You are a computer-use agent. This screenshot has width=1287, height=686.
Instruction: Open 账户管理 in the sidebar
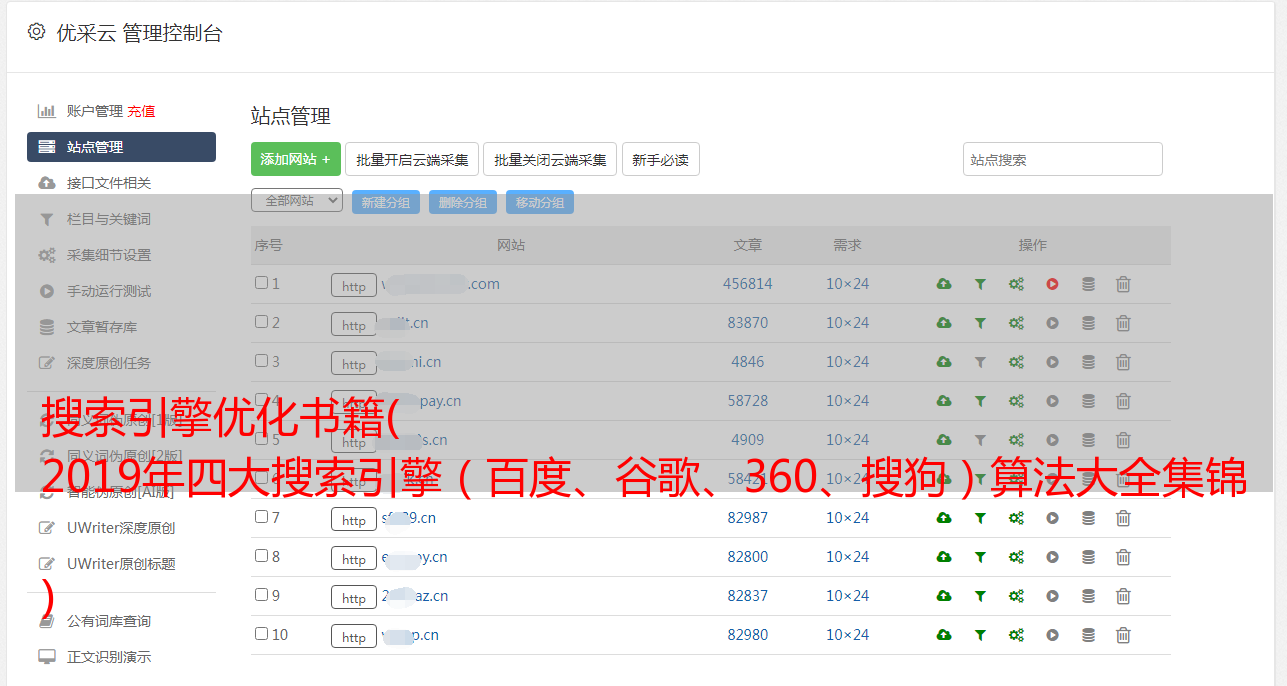pos(95,111)
